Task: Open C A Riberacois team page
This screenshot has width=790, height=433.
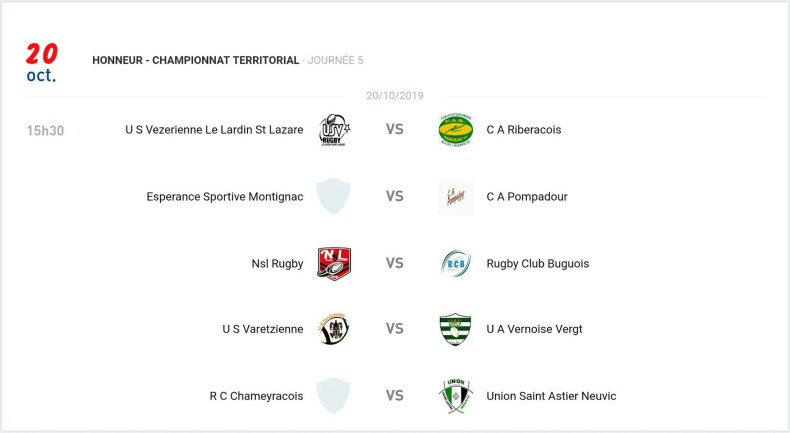Action: tap(525, 130)
